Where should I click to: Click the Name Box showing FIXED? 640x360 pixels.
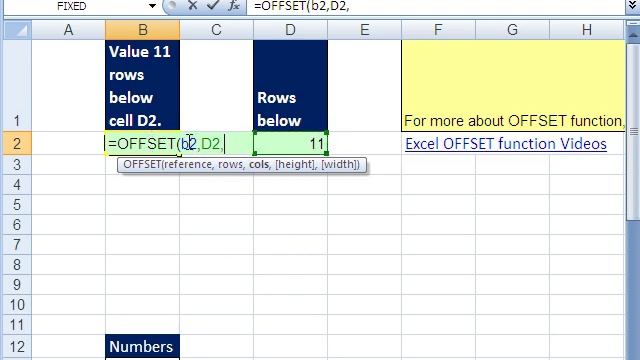click(x=71, y=6)
